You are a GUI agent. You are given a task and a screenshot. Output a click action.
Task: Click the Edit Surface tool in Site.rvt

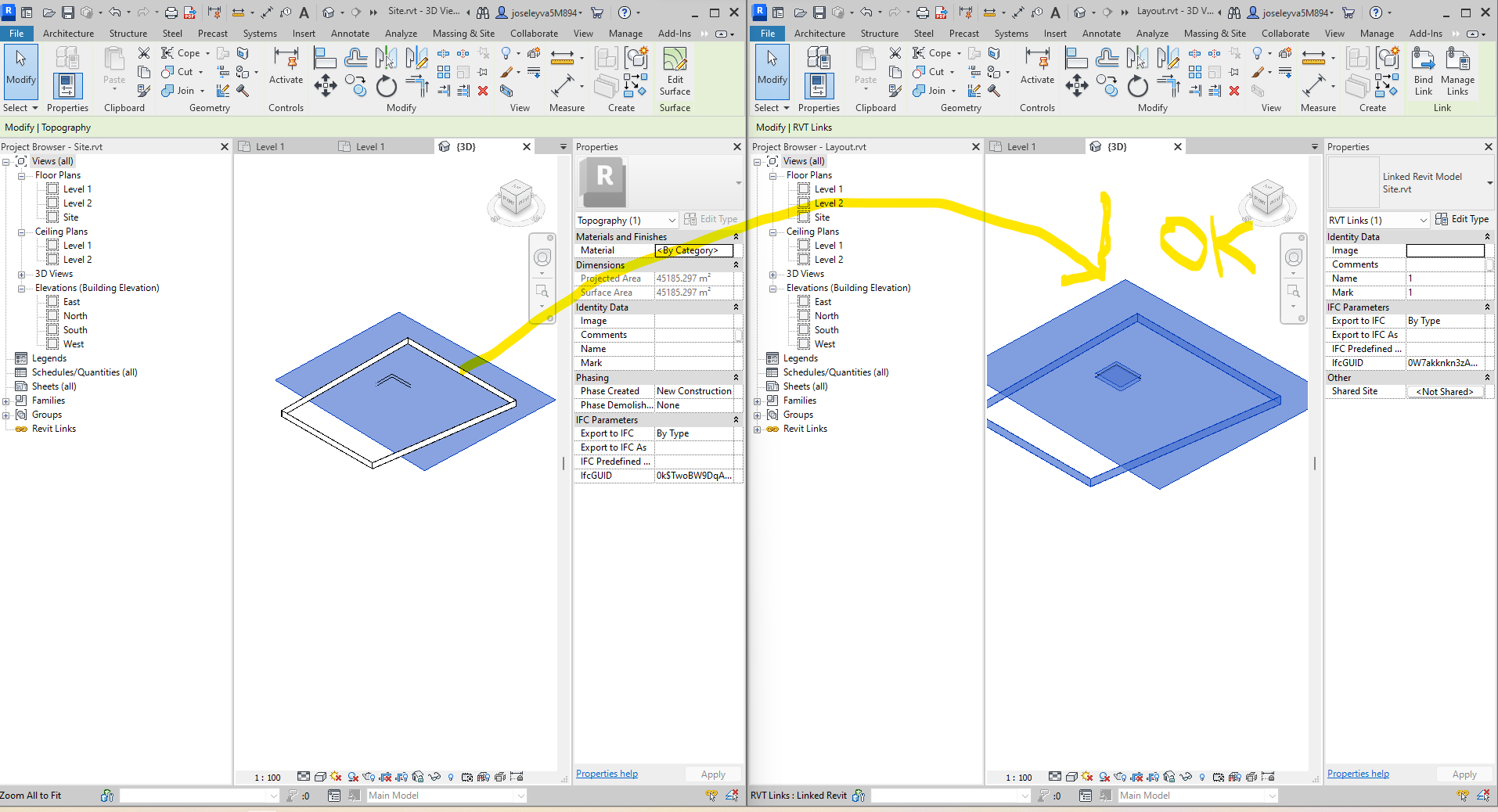[675, 71]
